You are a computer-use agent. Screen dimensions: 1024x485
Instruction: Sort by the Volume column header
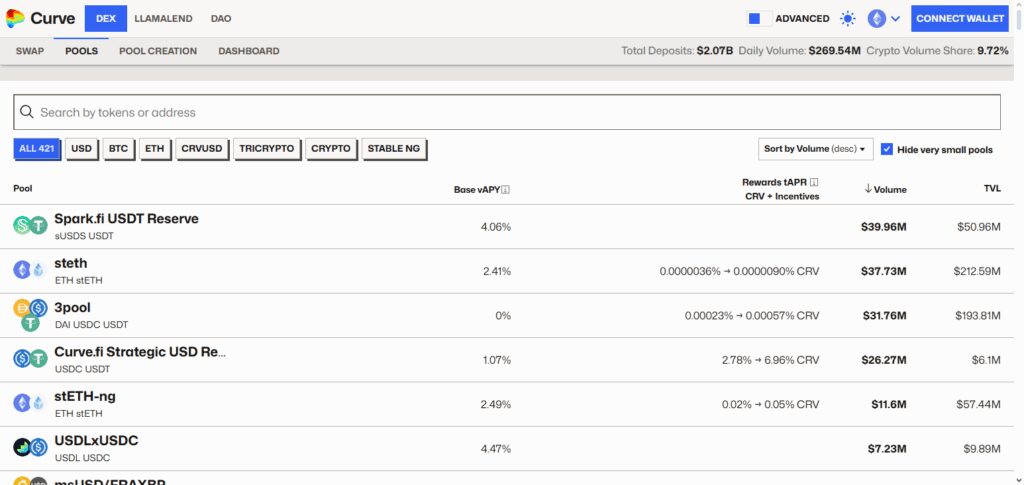tap(885, 189)
